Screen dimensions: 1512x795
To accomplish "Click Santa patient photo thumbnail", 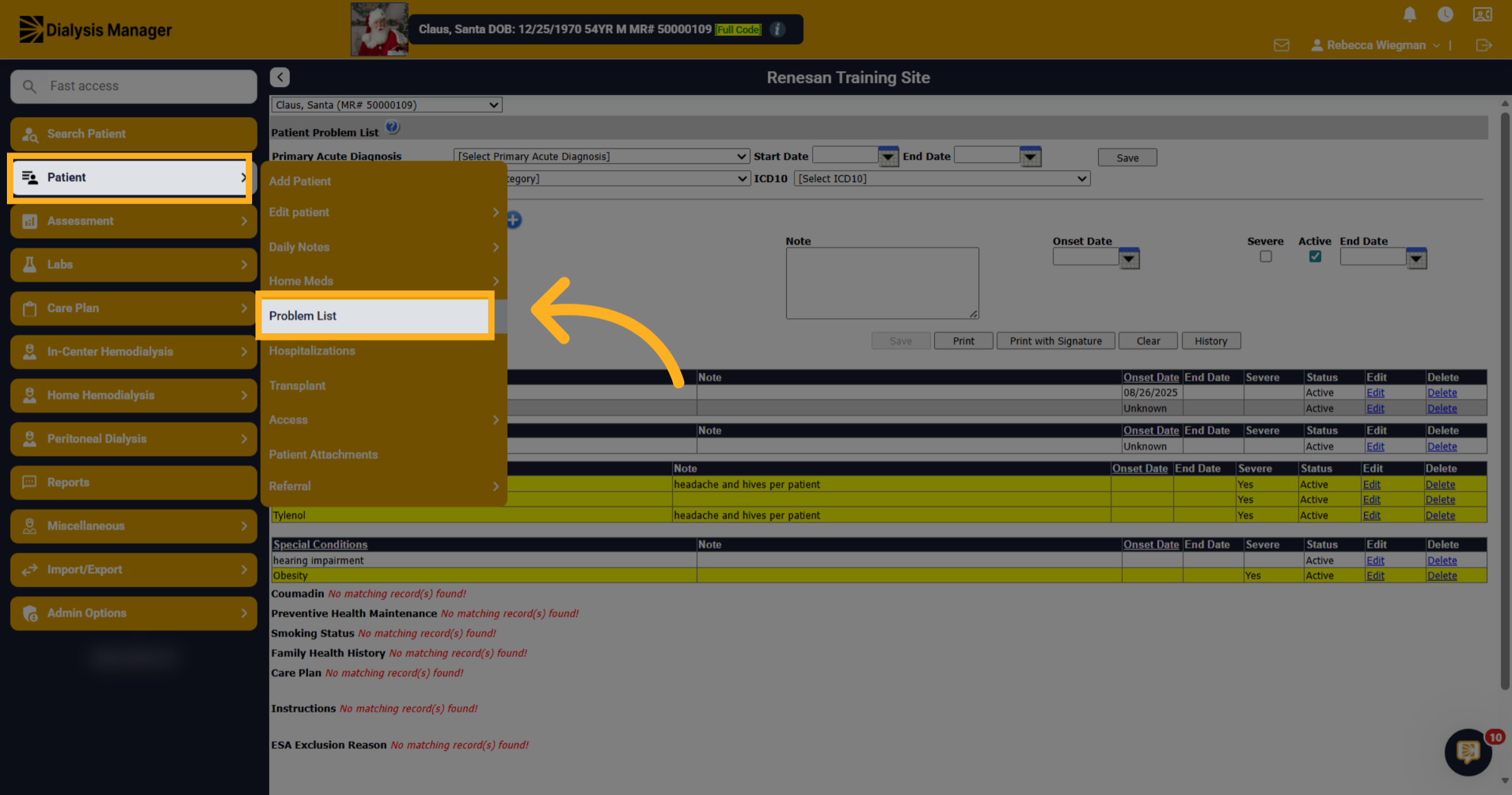I will point(379,29).
